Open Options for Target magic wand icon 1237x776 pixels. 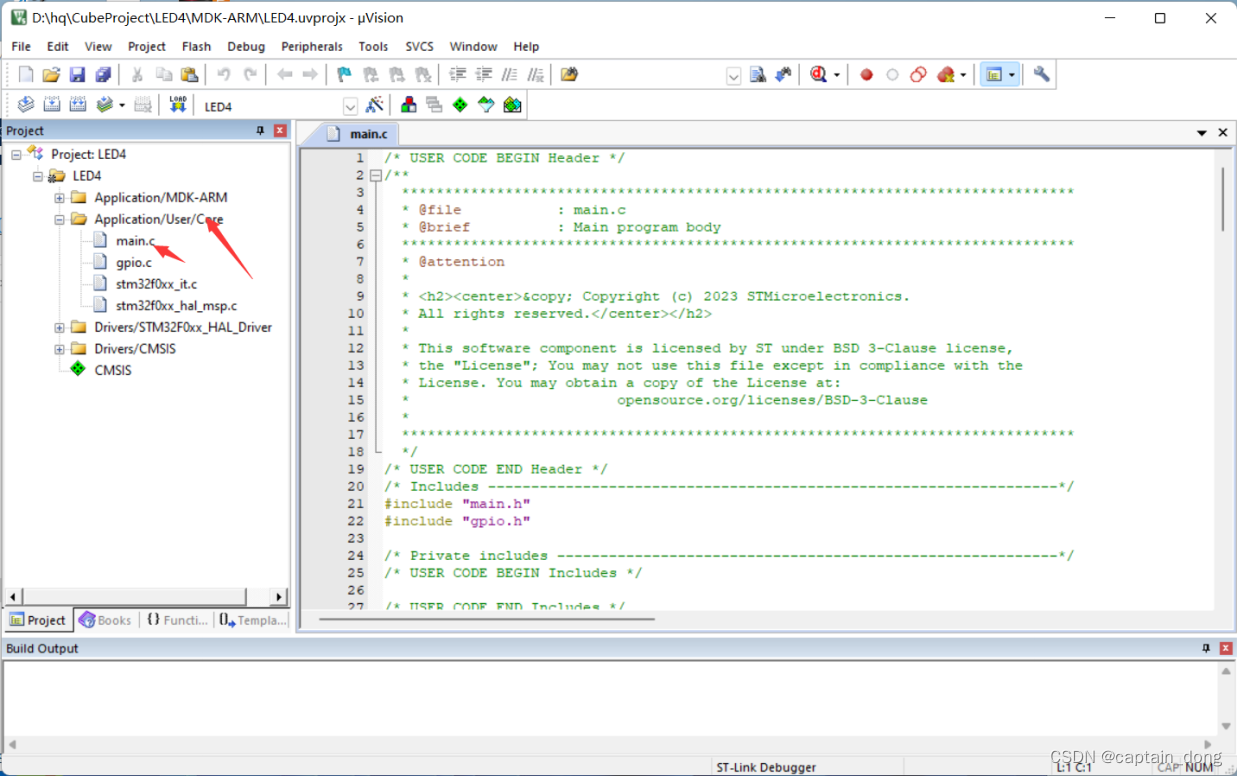coord(375,105)
